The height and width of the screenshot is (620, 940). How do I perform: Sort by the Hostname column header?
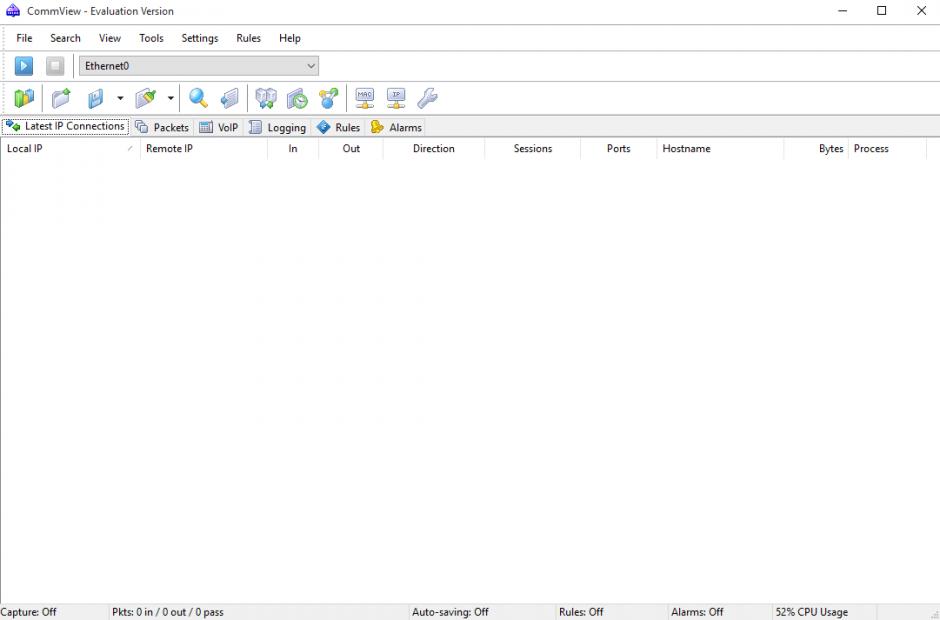[721, 149]
